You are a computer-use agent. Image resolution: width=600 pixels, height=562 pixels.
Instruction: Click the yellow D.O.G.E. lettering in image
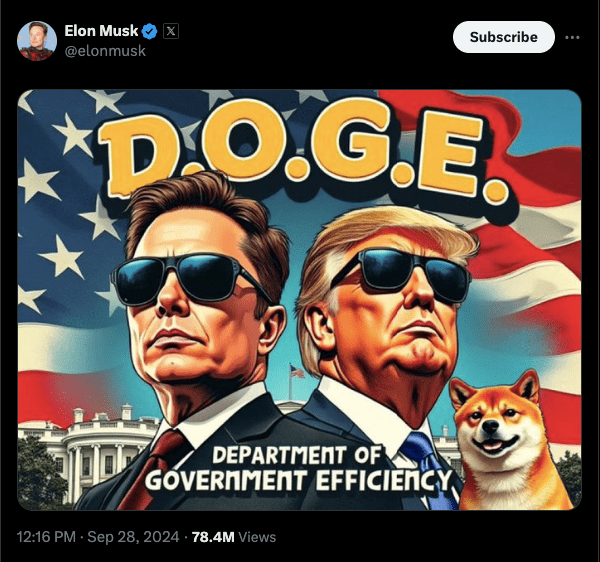302,153
